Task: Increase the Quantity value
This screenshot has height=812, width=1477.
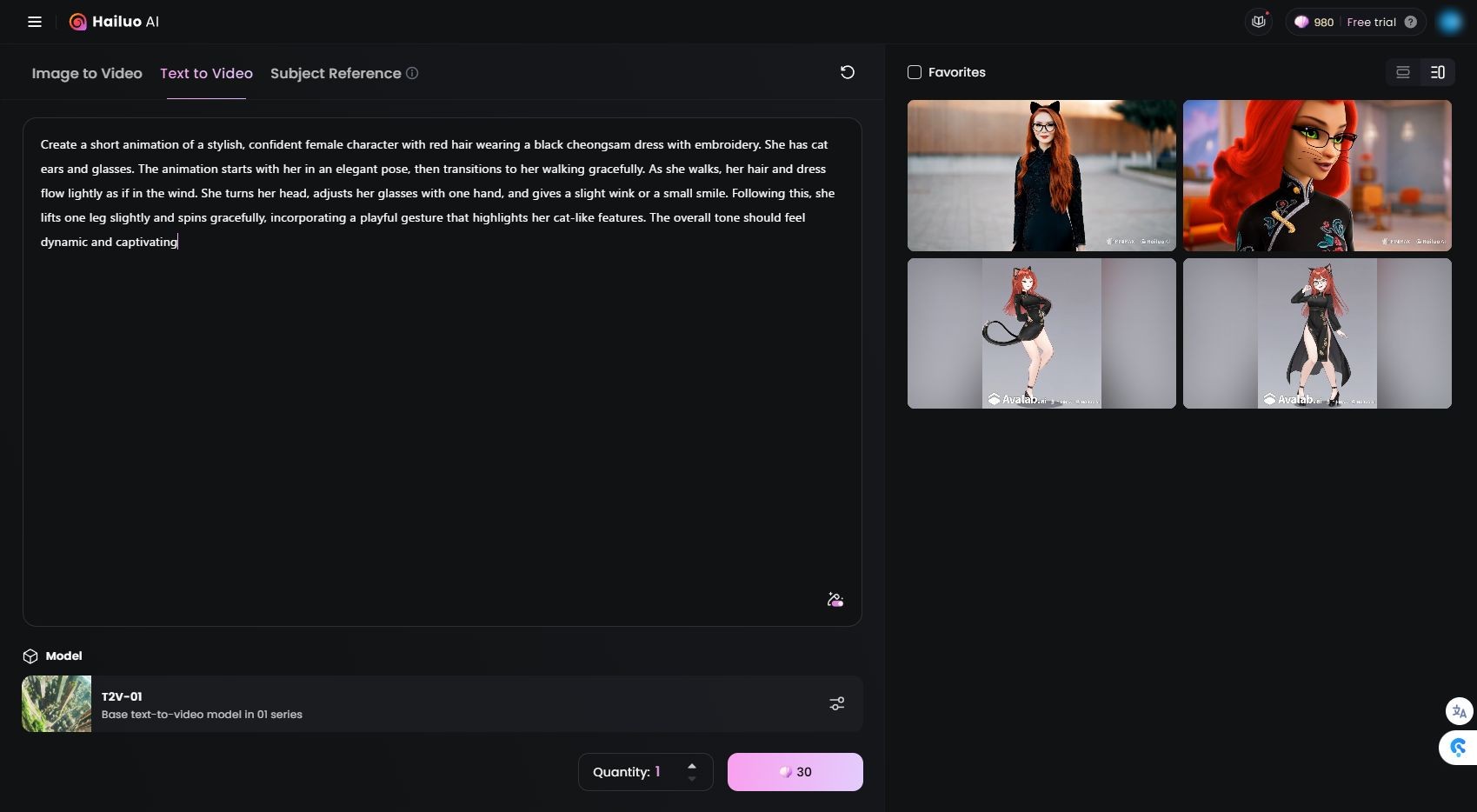Action: click(x=692, y=766)
